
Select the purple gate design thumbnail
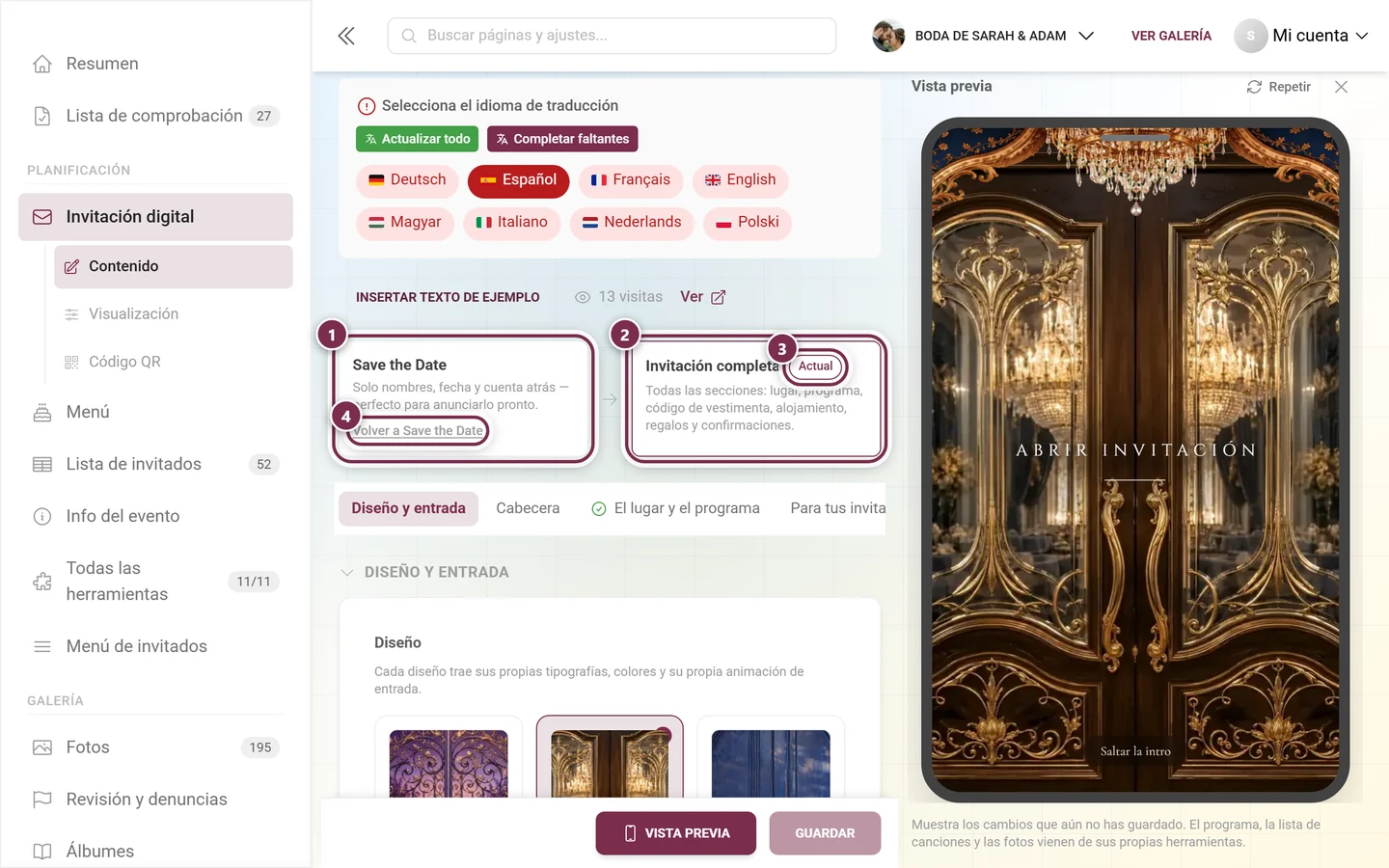click(449, 762)
